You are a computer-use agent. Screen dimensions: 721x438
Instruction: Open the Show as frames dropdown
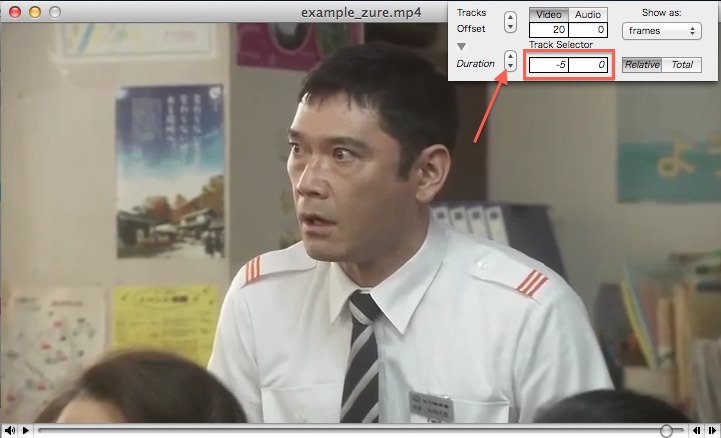[661, 31]
